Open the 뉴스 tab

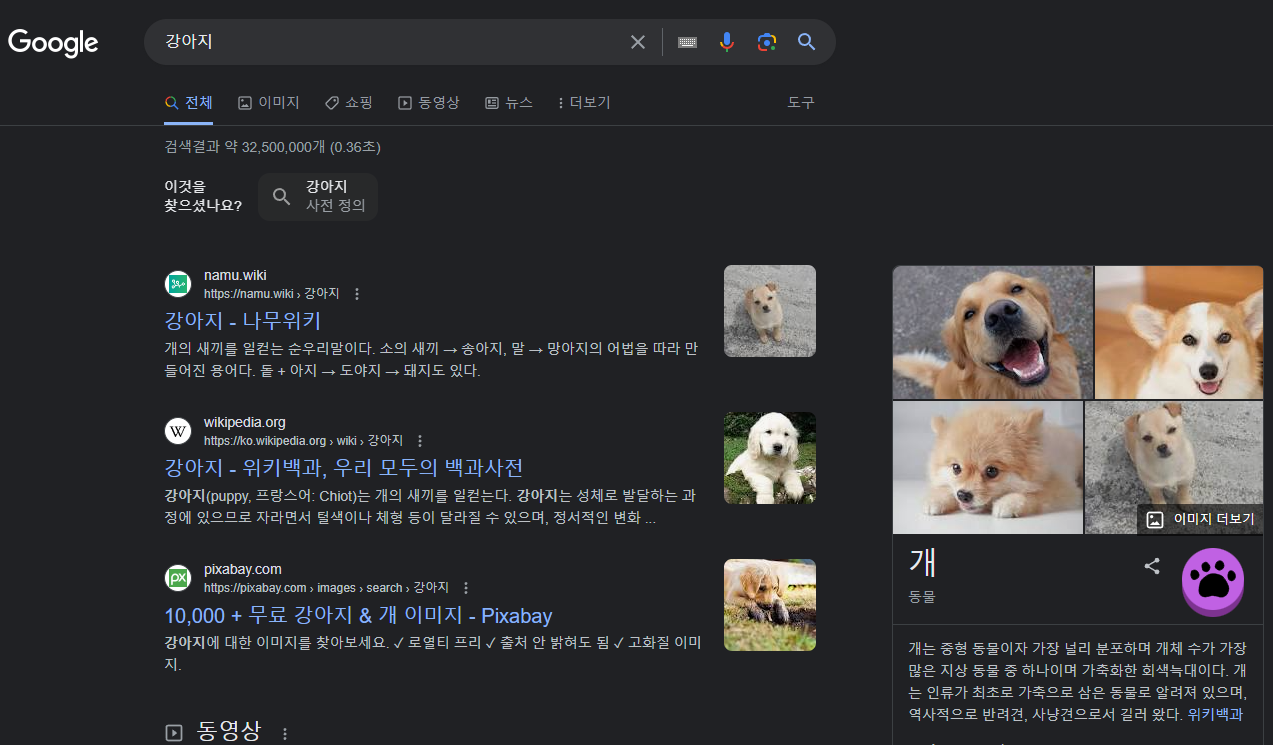click(x=509, y=102)
